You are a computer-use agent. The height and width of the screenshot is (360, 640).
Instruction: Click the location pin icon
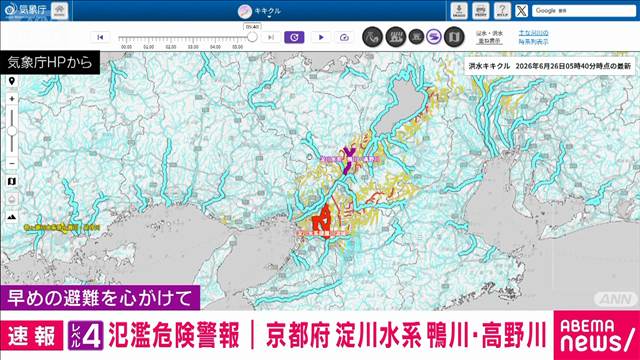[x=11, y=81]
